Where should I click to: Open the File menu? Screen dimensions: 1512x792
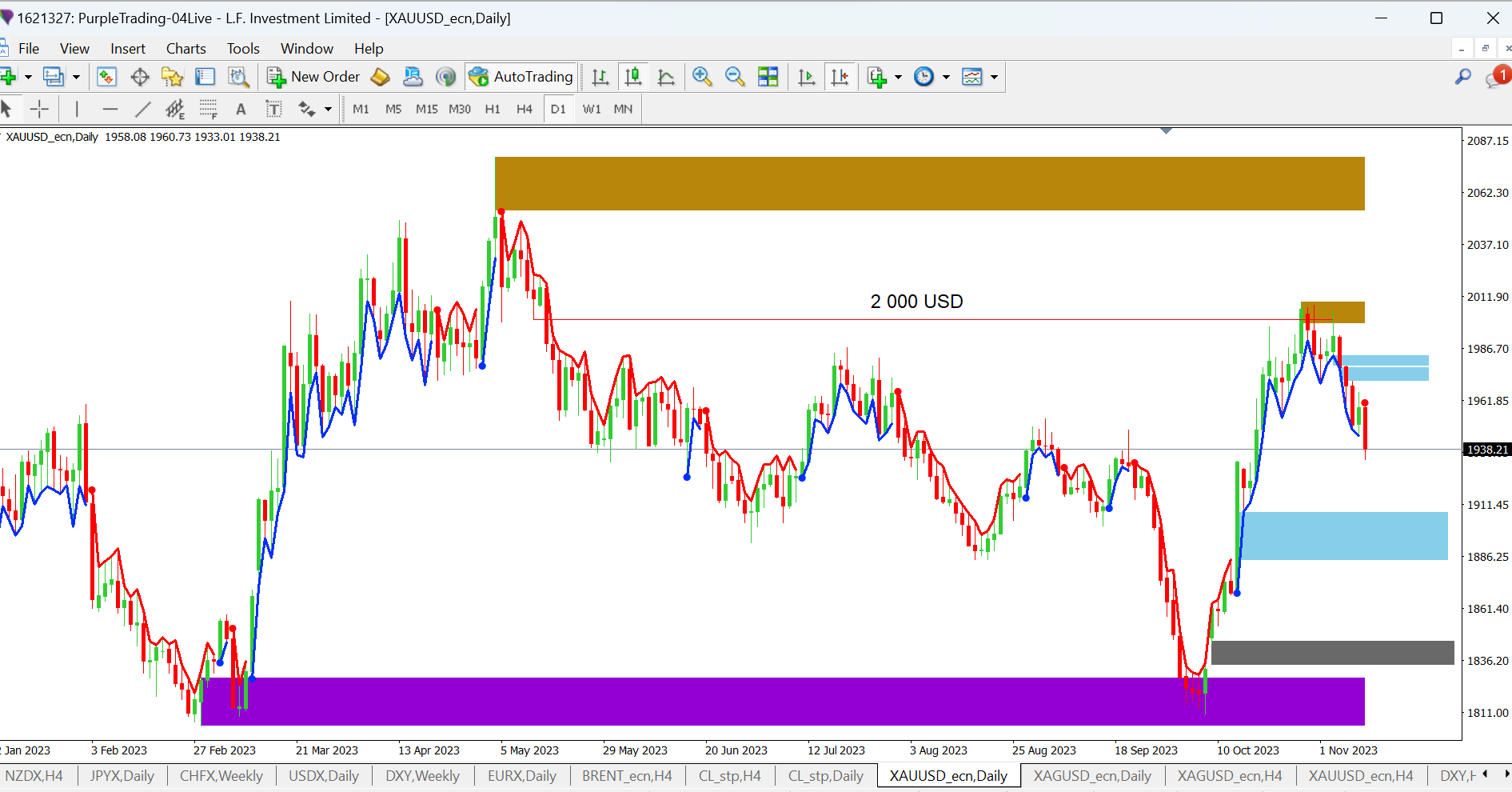[x=29, y=49]
